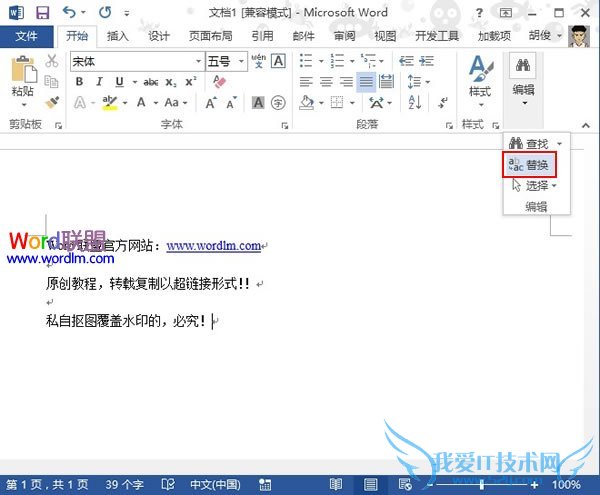Toggle justify alignment
This screenshot has width=600, height=495.
[x=366, y=81]
